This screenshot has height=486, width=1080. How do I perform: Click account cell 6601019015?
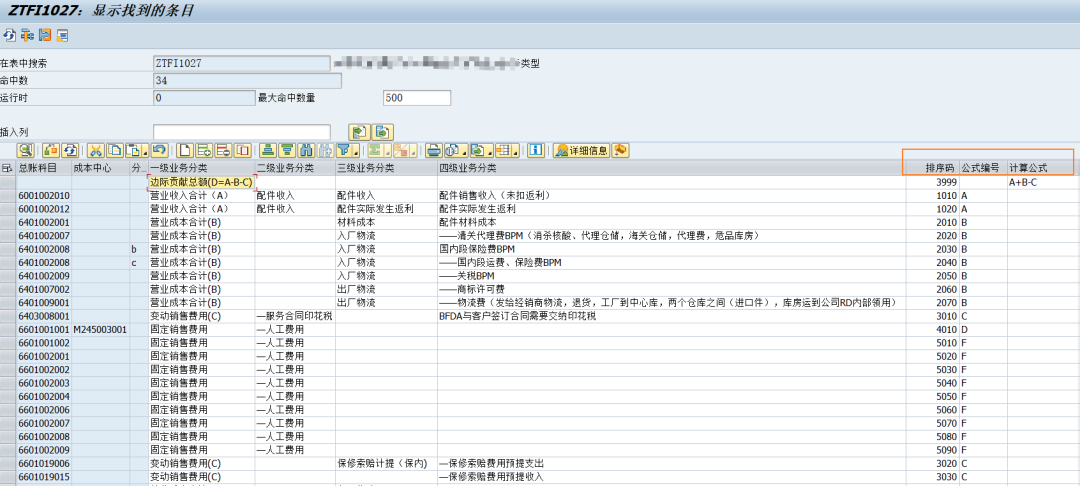(x=44, y=477)
